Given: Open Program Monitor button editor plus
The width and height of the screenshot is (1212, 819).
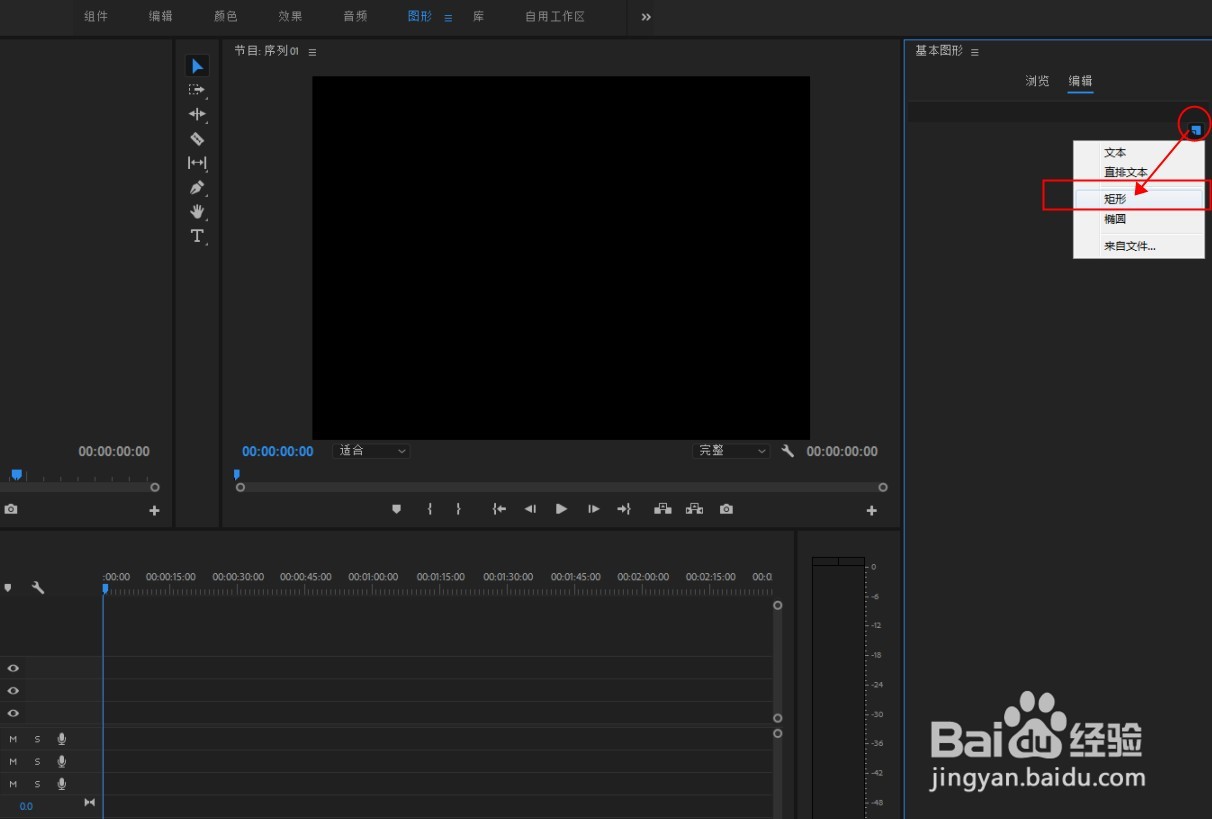Looking at the screenshot, I should coord(871,511).
